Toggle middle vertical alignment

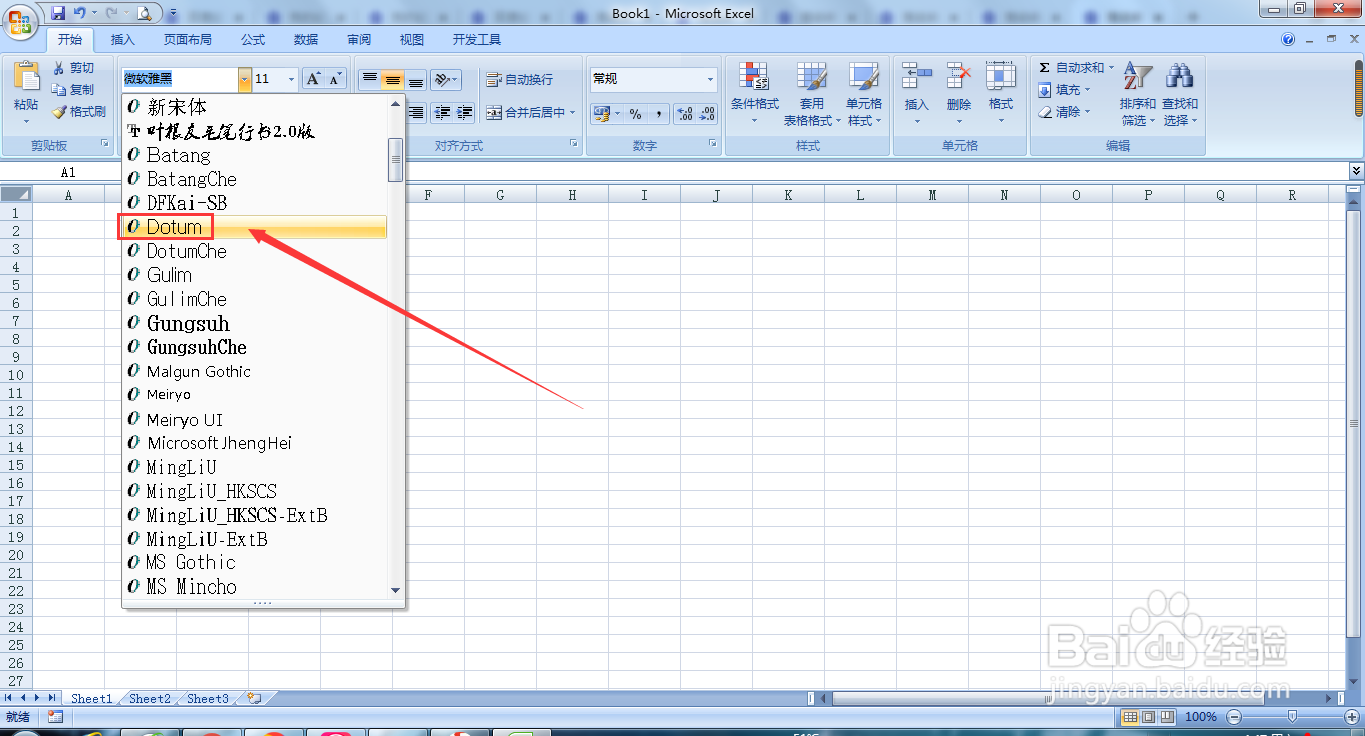(x=393, y=79)
